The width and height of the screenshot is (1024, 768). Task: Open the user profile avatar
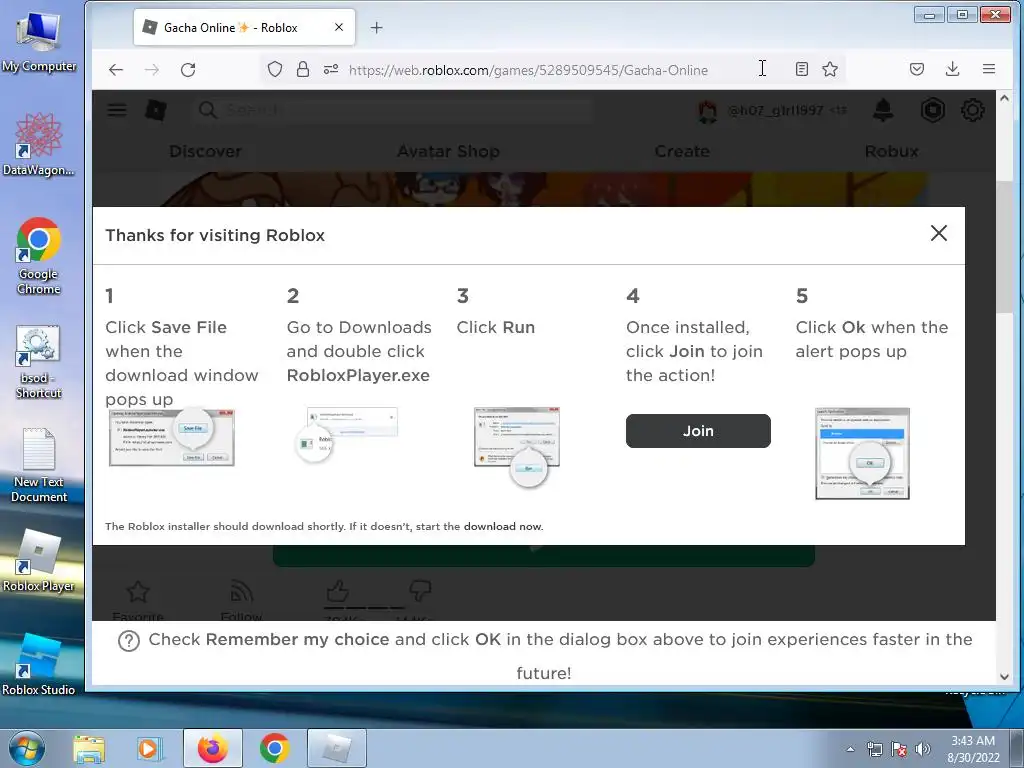(x=707, y=110)
